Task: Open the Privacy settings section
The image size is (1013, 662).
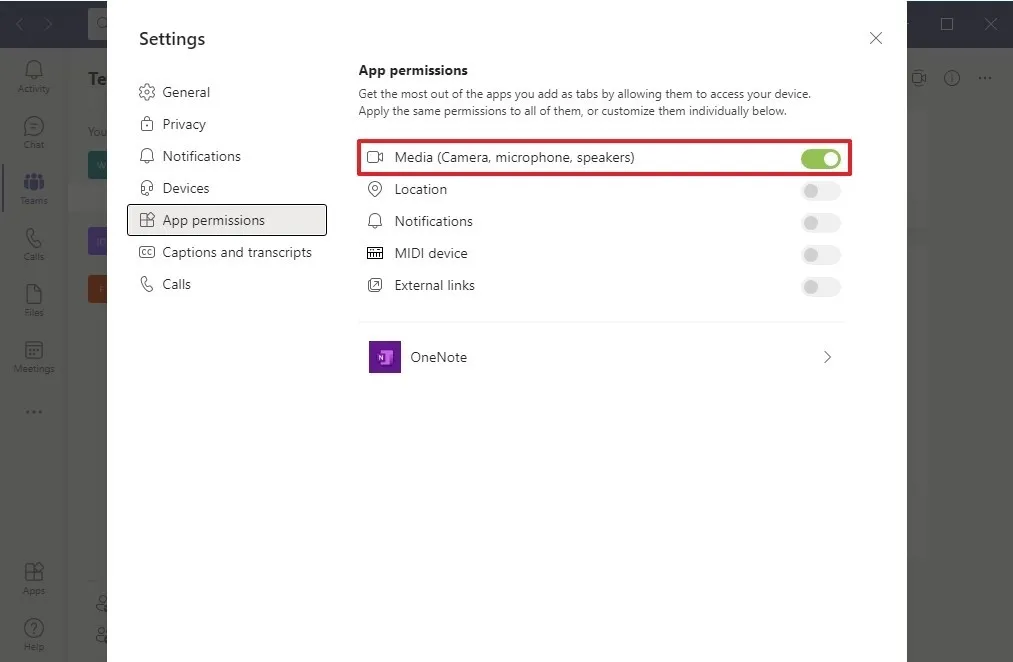Action: point(227,124)
